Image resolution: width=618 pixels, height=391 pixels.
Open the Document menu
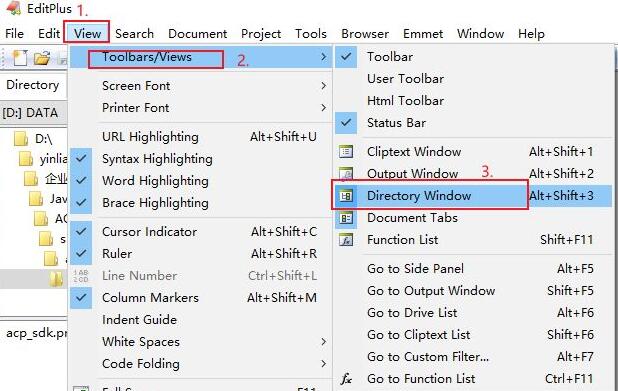click(x=197, y=34)
